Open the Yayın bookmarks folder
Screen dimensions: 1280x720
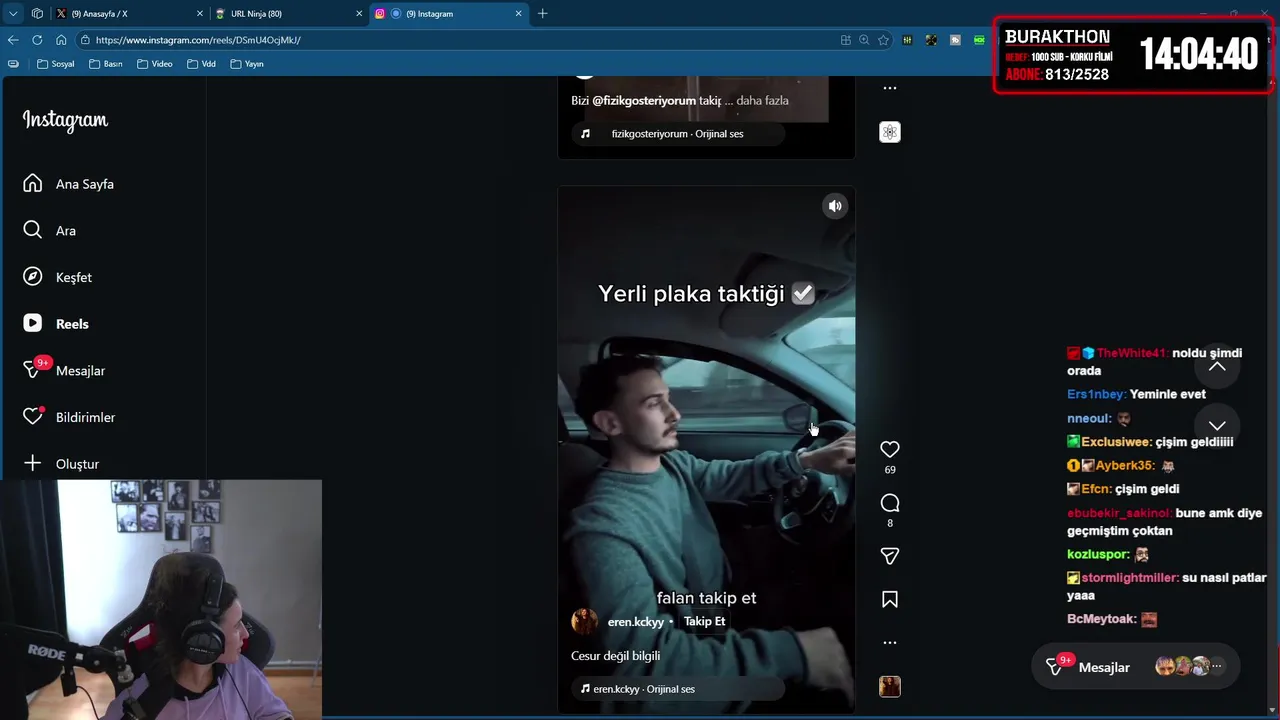click(247, 64)
